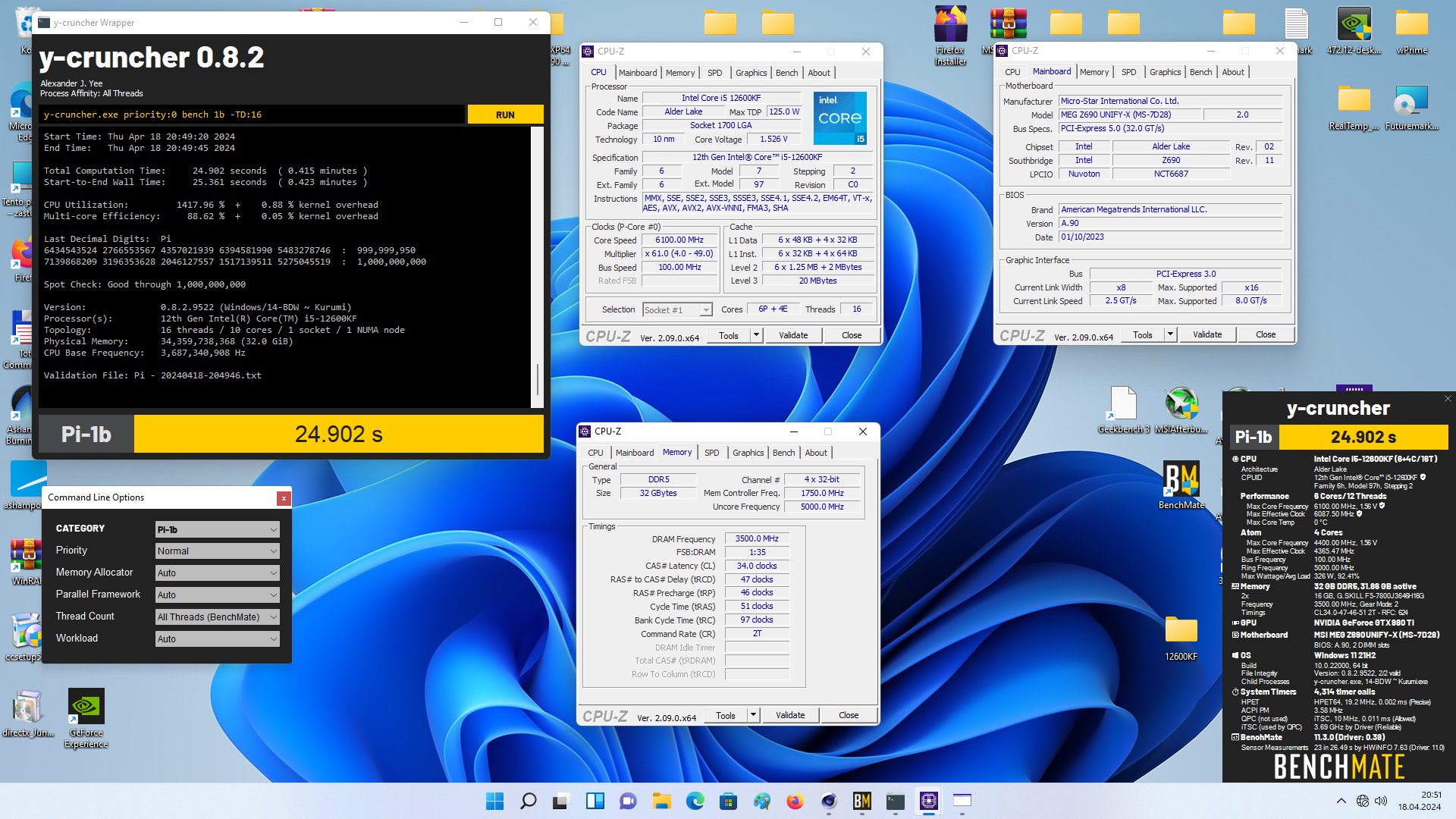Expand the Tools dropdown arrow in the CPU-Z Mainboard window
The height and width of the screenshot is (819, 1456).
(1170, 334)
